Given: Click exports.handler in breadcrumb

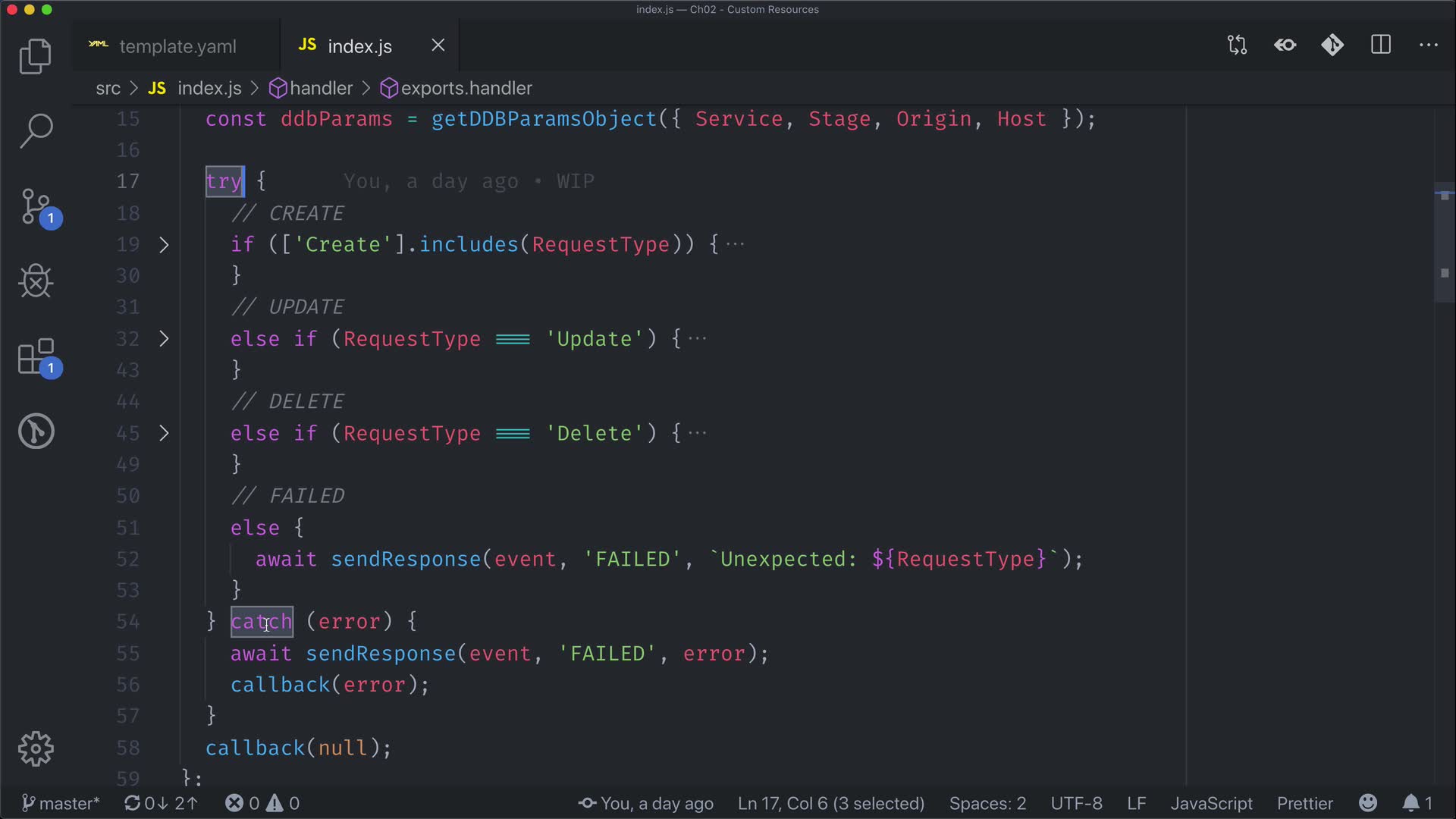Looking at the screenshot, I should tap(466, 89).
